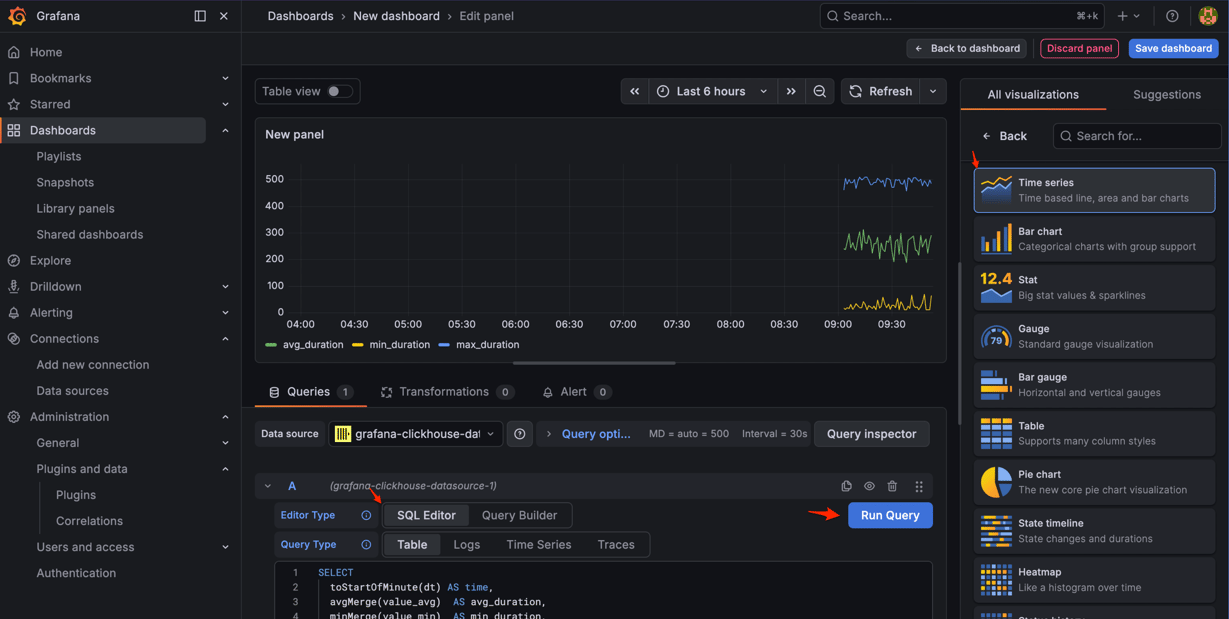Click the Administration gear icon
Screen dimensions: 1229x619
pyautogui.click(x=14, y=416)
